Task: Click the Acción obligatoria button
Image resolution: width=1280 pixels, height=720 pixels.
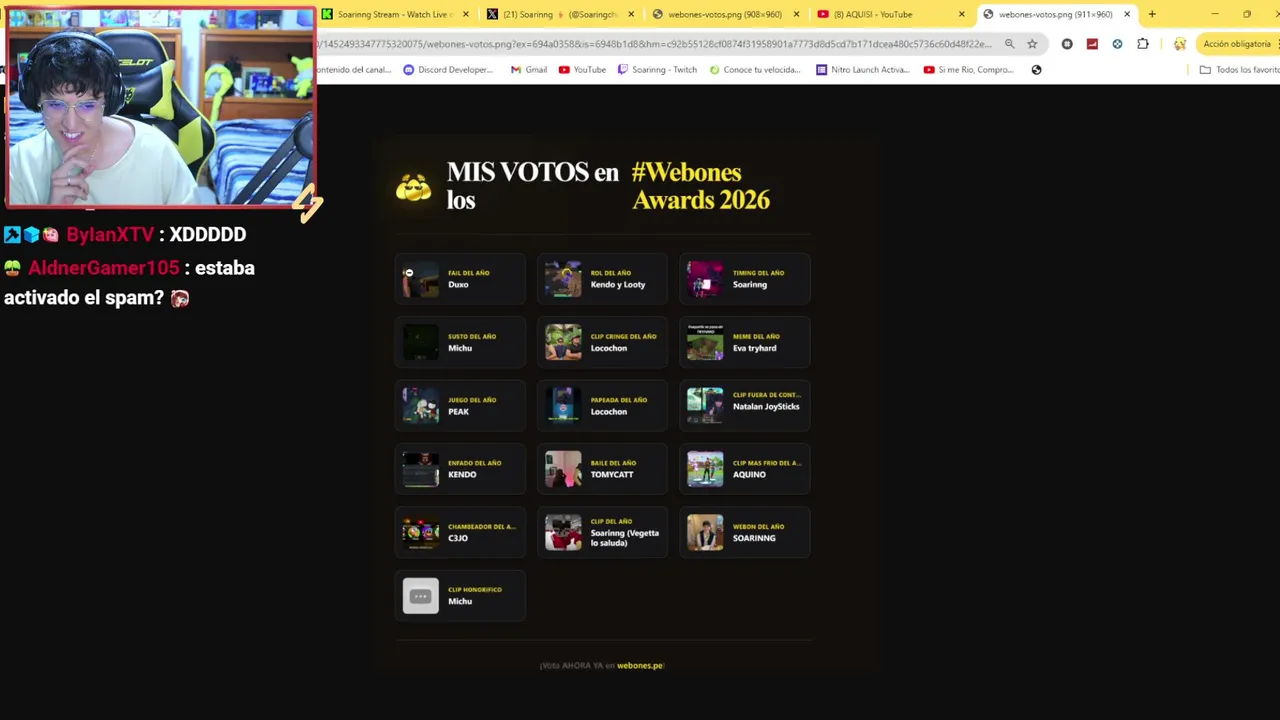Action: click(x=1238, y=44)
